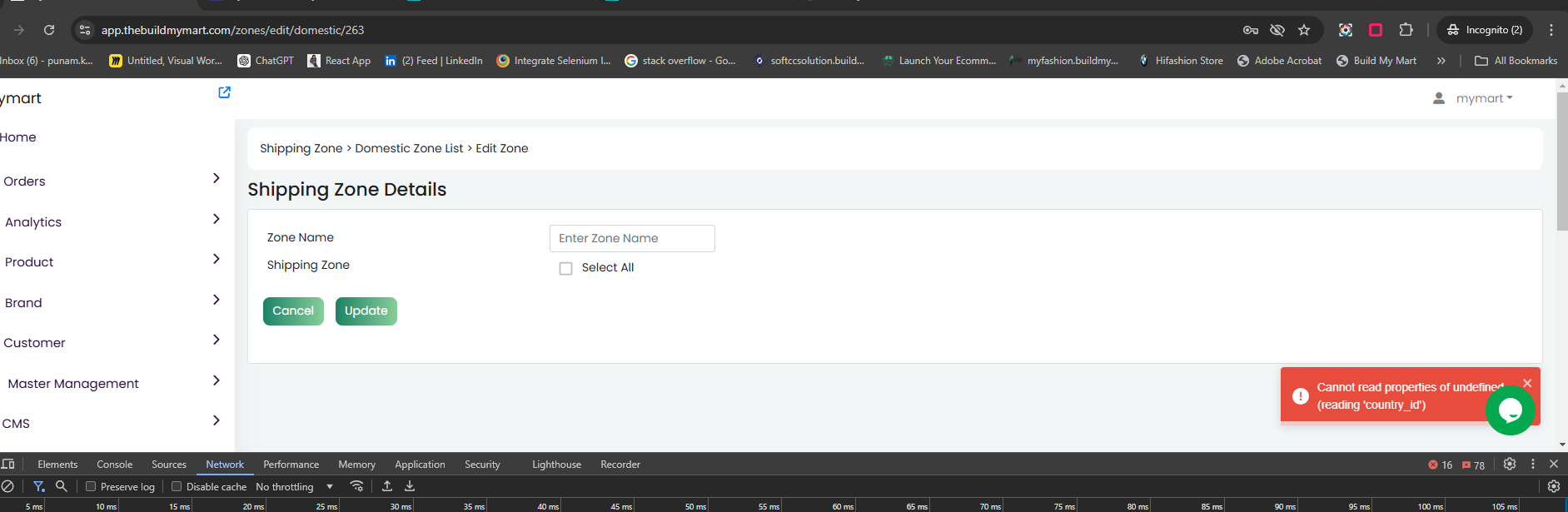Enable Disable cache checkbox

[x=177, y=486]
